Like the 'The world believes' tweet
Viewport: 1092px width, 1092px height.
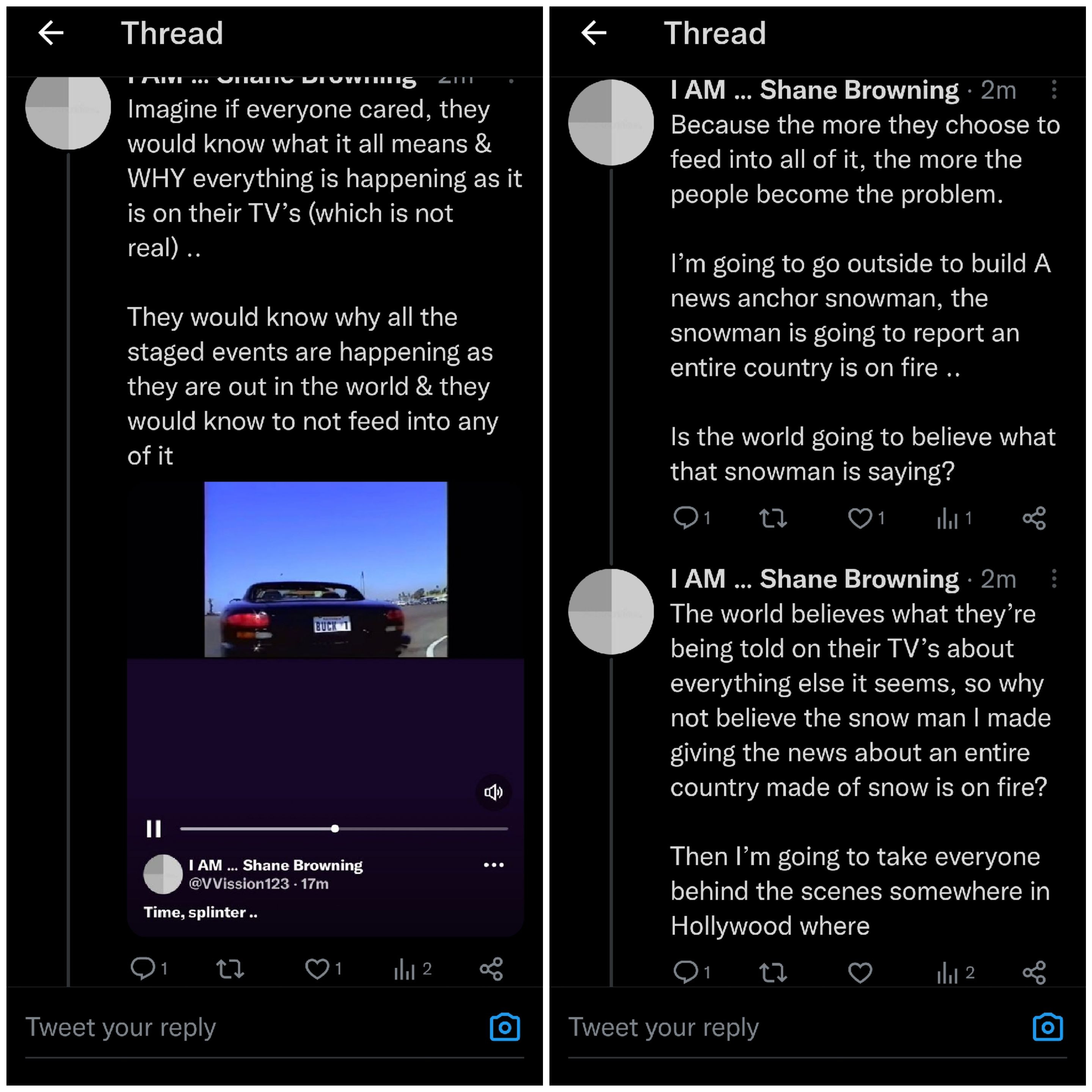[860, 973]
